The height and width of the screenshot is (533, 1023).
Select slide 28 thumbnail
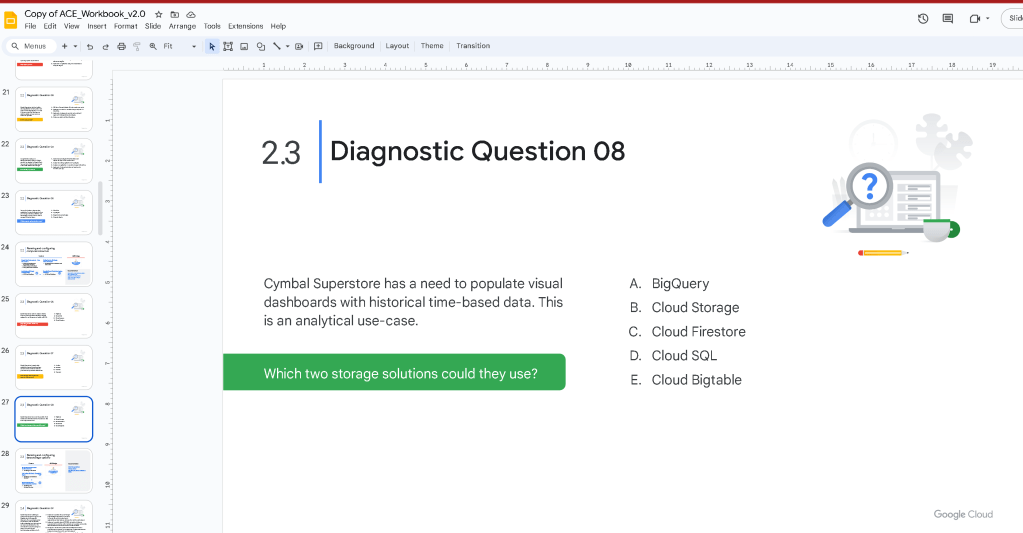(53, 470)
